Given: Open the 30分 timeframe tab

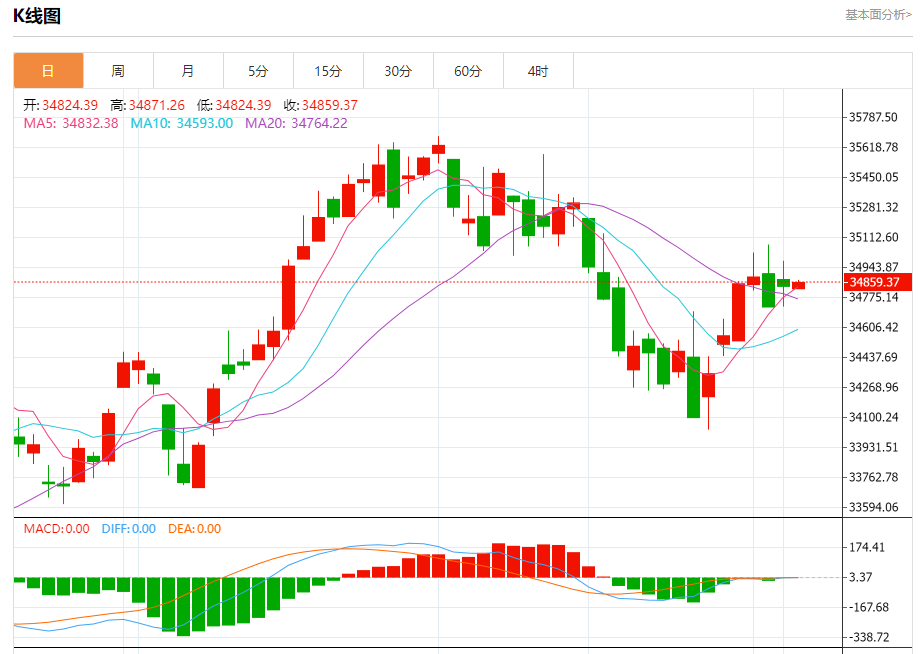Looking at the screenshot, I should click(398, 71).
